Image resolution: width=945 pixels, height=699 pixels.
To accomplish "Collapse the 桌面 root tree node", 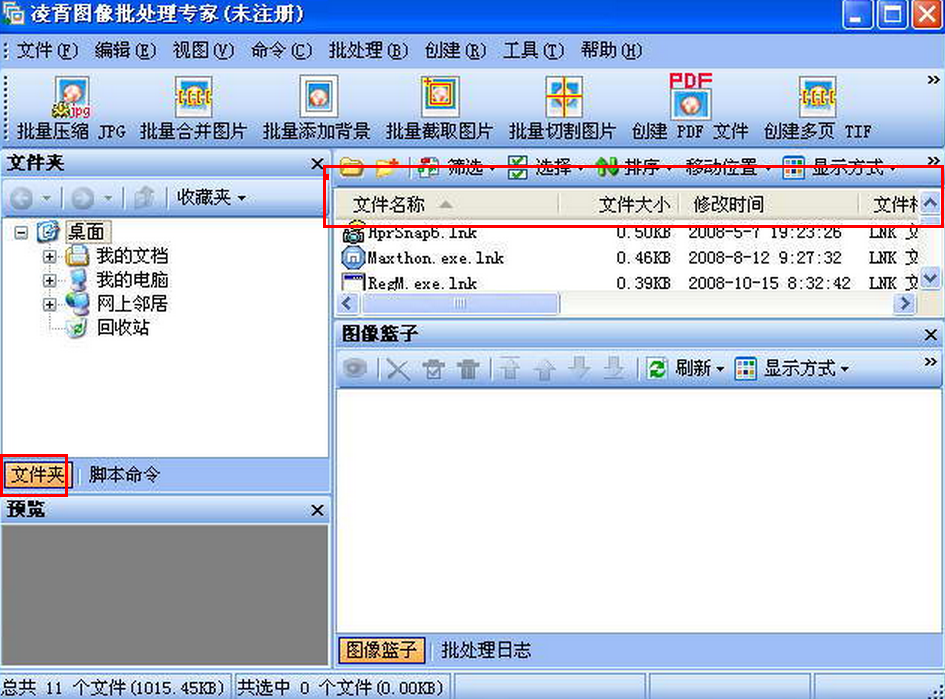I will 21,232.
